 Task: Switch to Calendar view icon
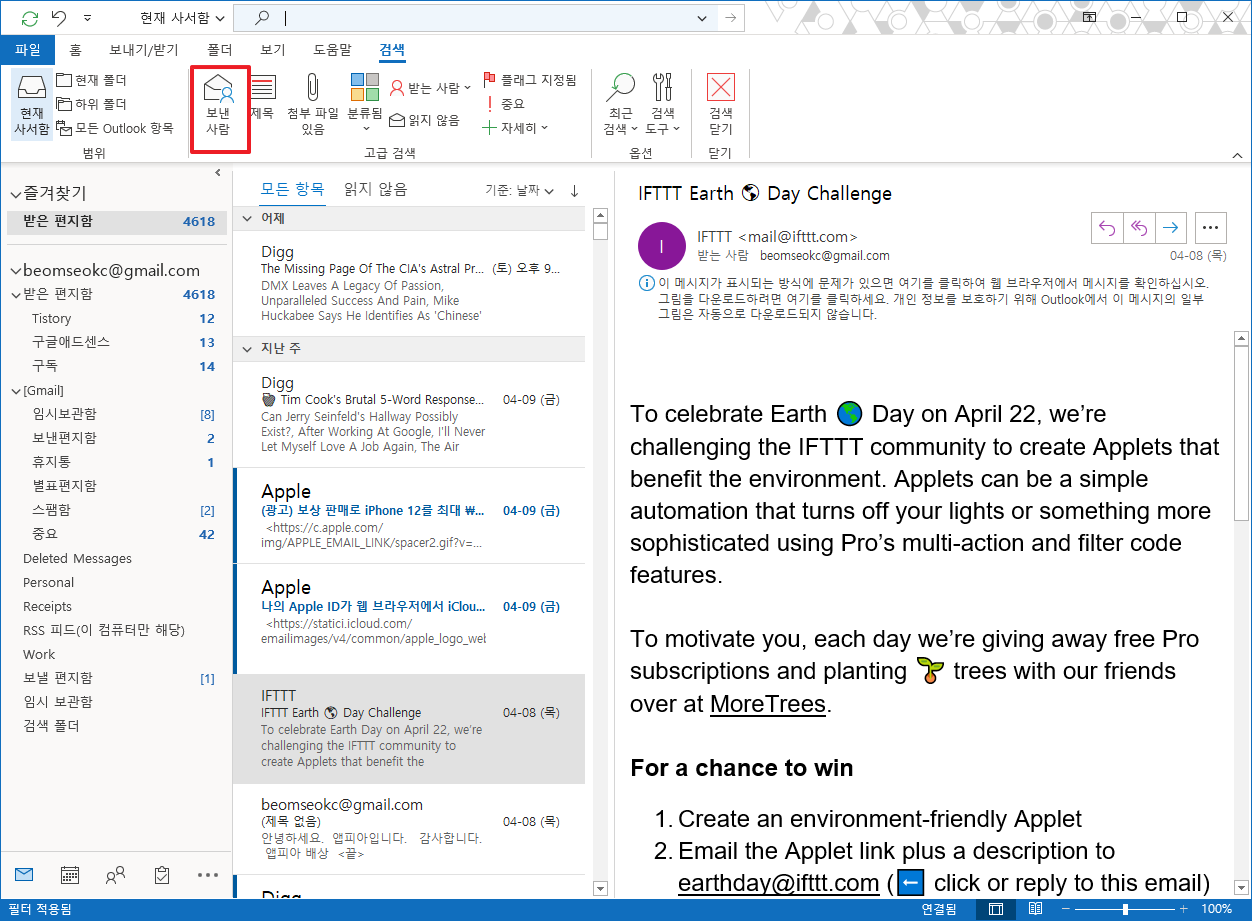70,875
